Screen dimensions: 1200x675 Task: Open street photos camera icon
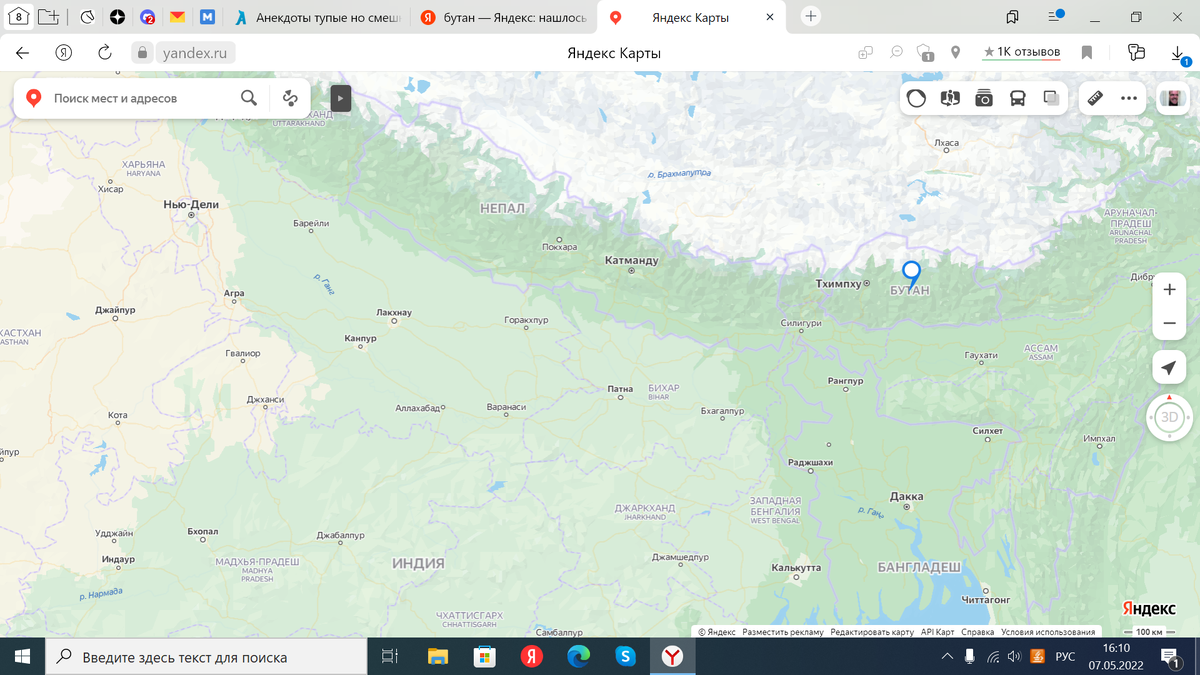click(984, 98)
